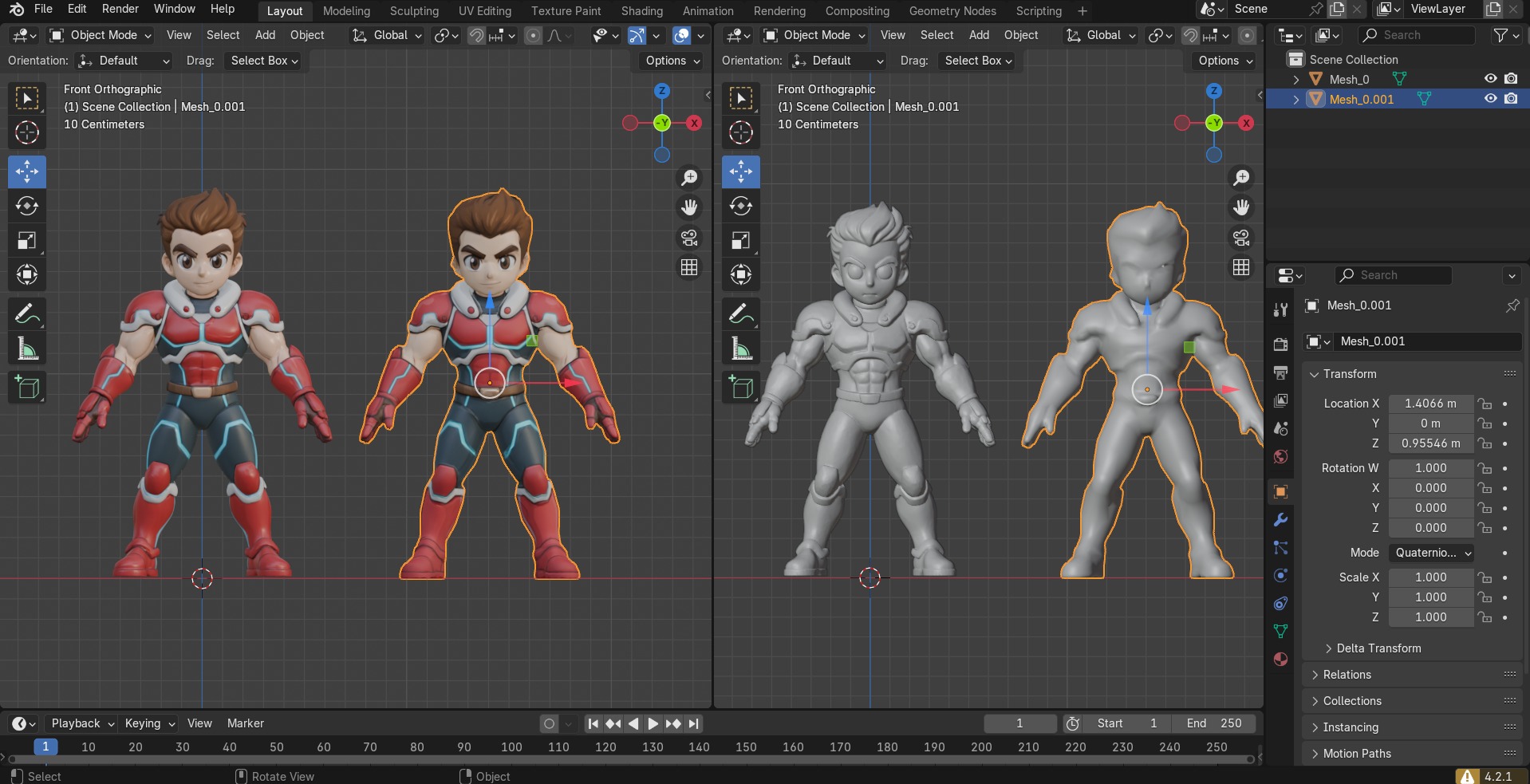Open the Modifiers properties tab
Image resolution: width=1530 pixels, height=784 pixels.
pos(1281,520)
